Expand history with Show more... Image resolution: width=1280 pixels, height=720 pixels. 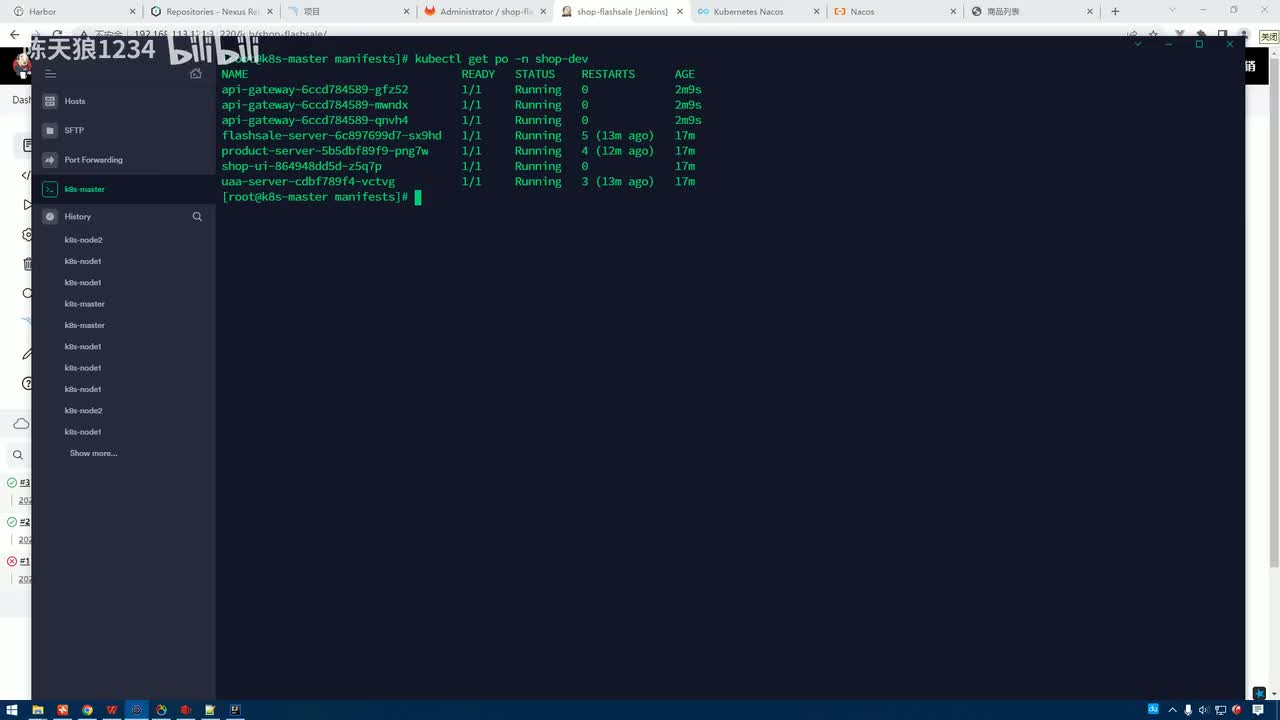93,453
